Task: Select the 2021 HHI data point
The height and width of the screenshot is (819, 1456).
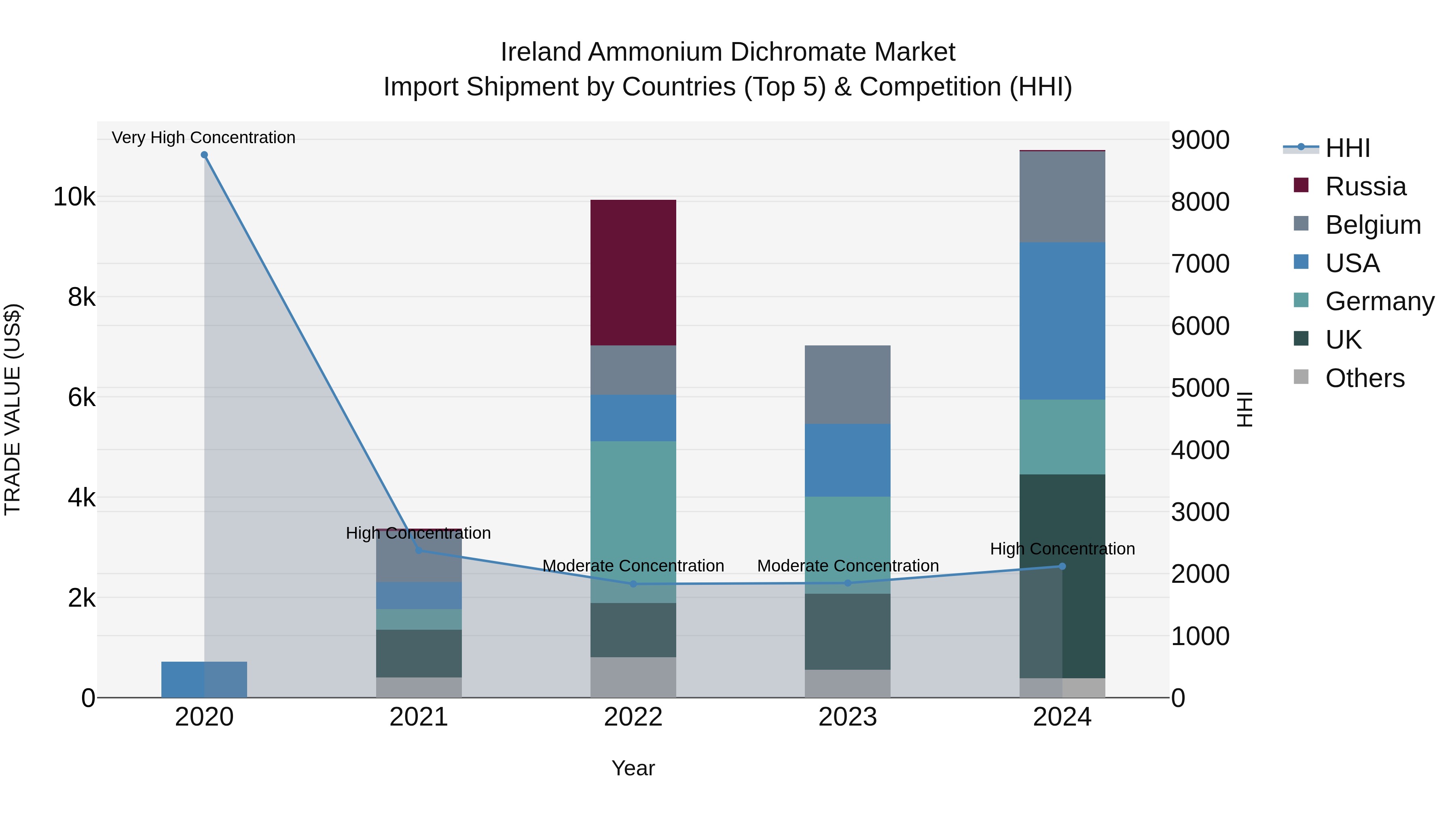Action: tap(419, 550)
